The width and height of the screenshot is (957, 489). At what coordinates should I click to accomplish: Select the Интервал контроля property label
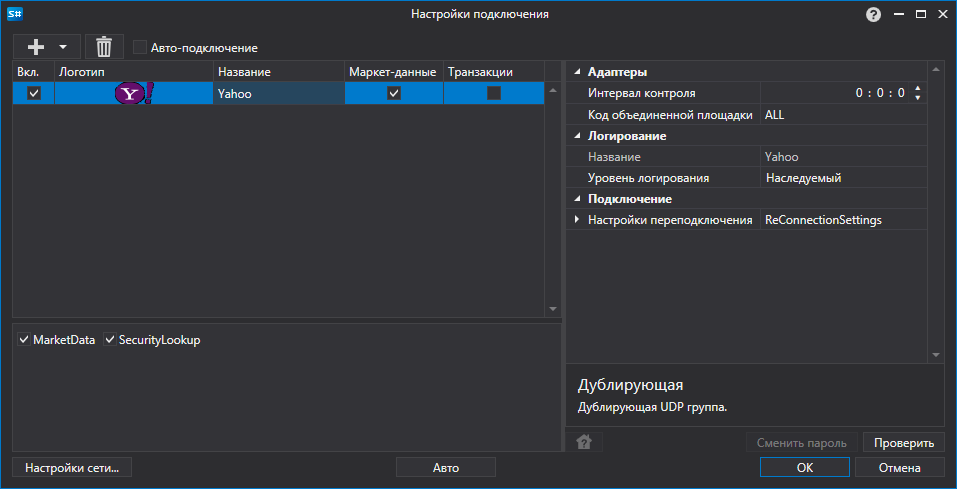pos(641,93)
